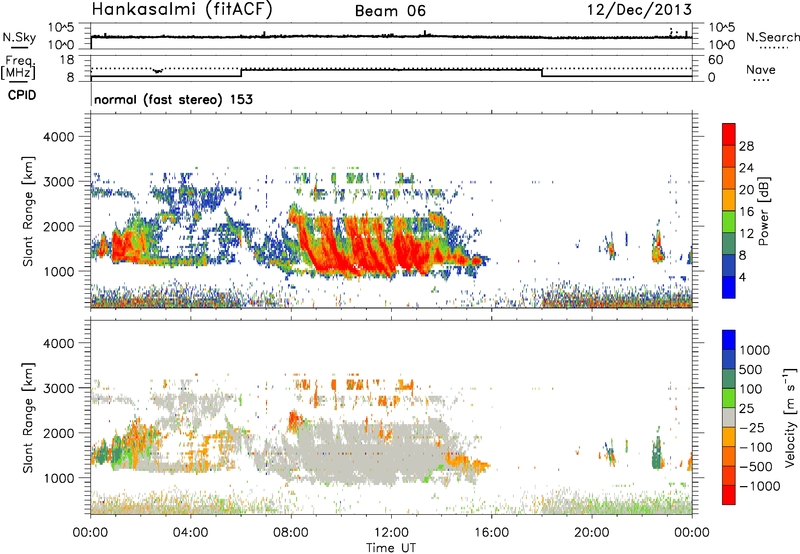Image resolution: width=800 pixels, height=554 pixels.
Task: Click the "28" tick on Power colorbar
Action: click(746, 146)
